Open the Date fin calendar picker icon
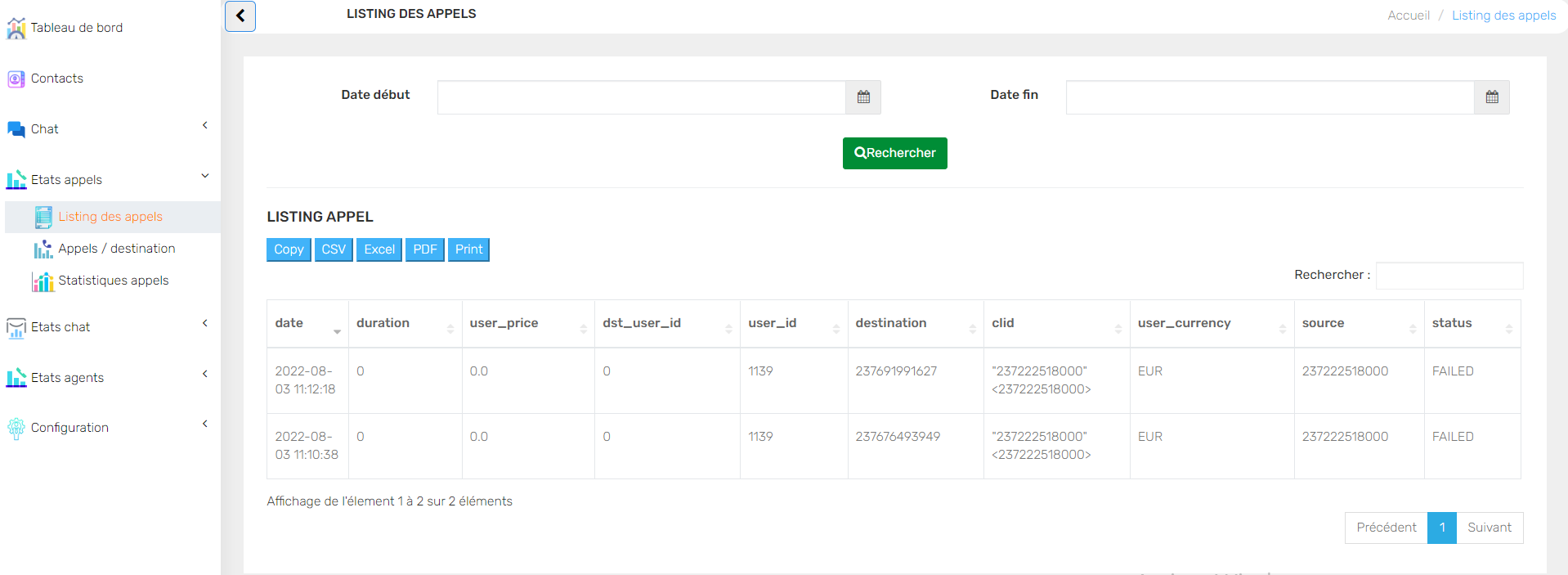 pyautogui.click(x=1492, y=97)
